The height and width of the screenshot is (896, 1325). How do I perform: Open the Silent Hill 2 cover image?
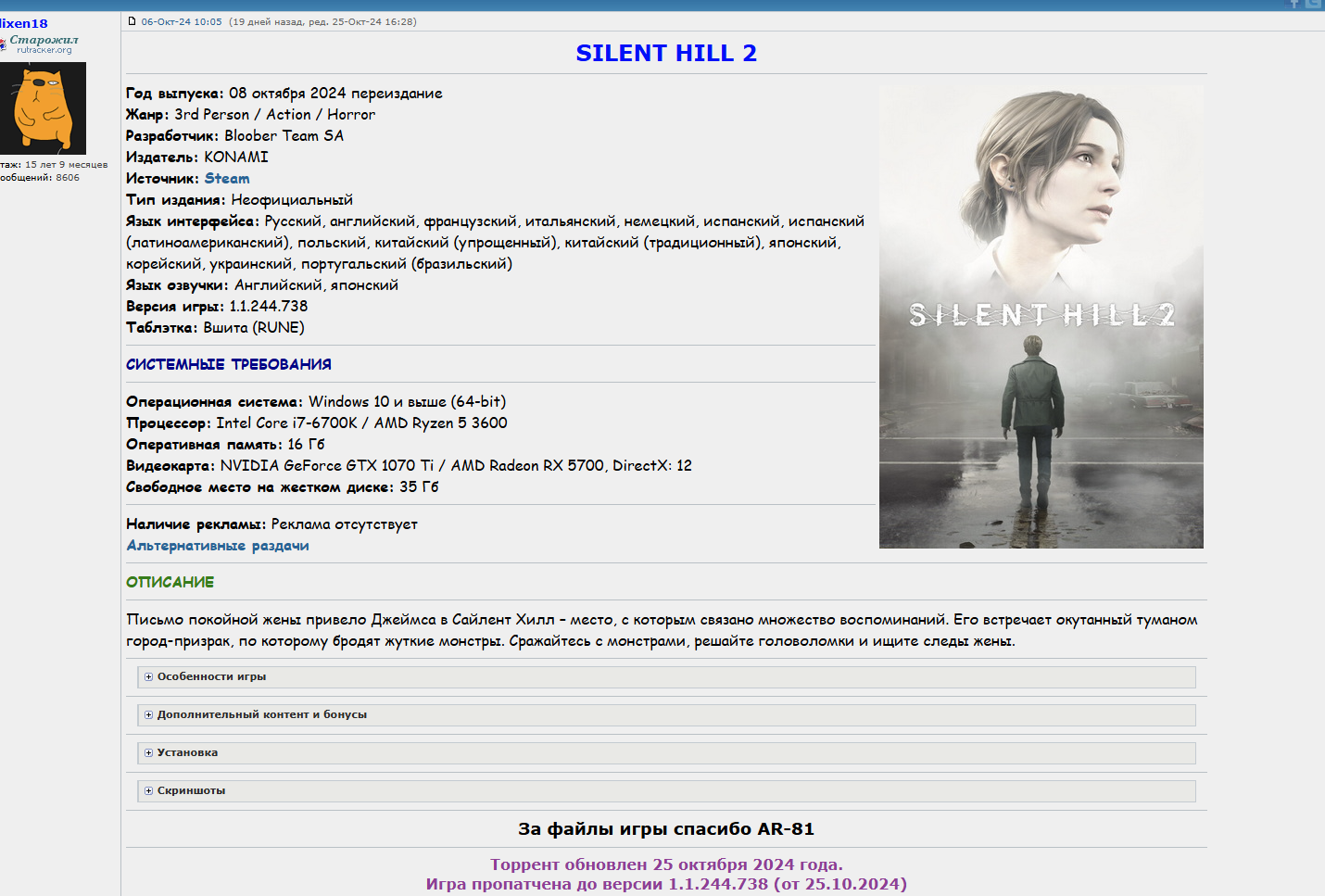click(1041, 317)
